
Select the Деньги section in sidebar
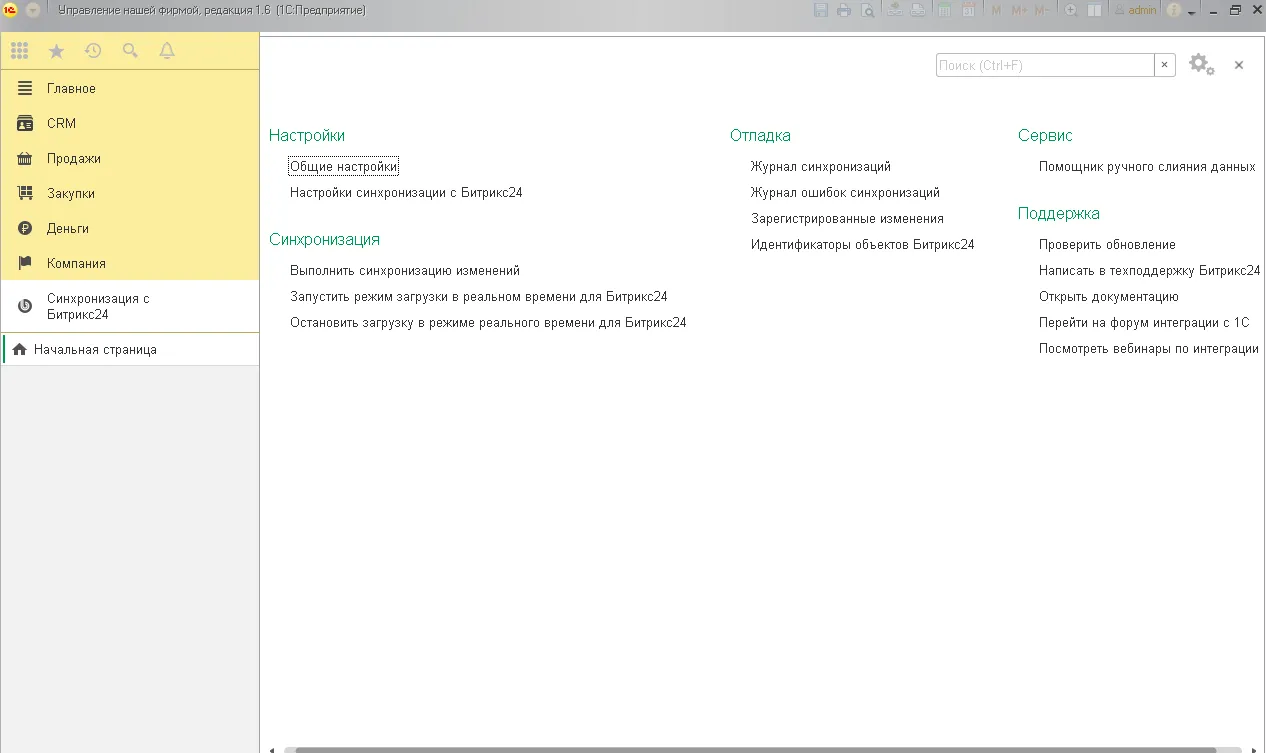tap(67, 229)
